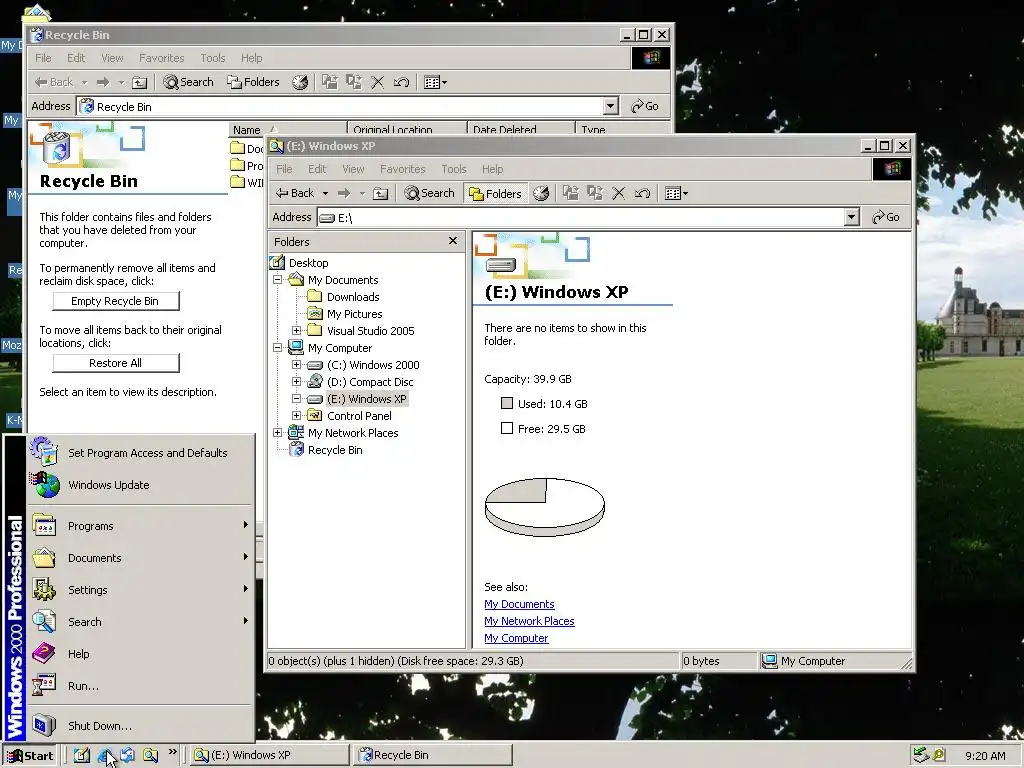
Task: Expand the Visual Studio 2005 node
Action: click(296, 330)
